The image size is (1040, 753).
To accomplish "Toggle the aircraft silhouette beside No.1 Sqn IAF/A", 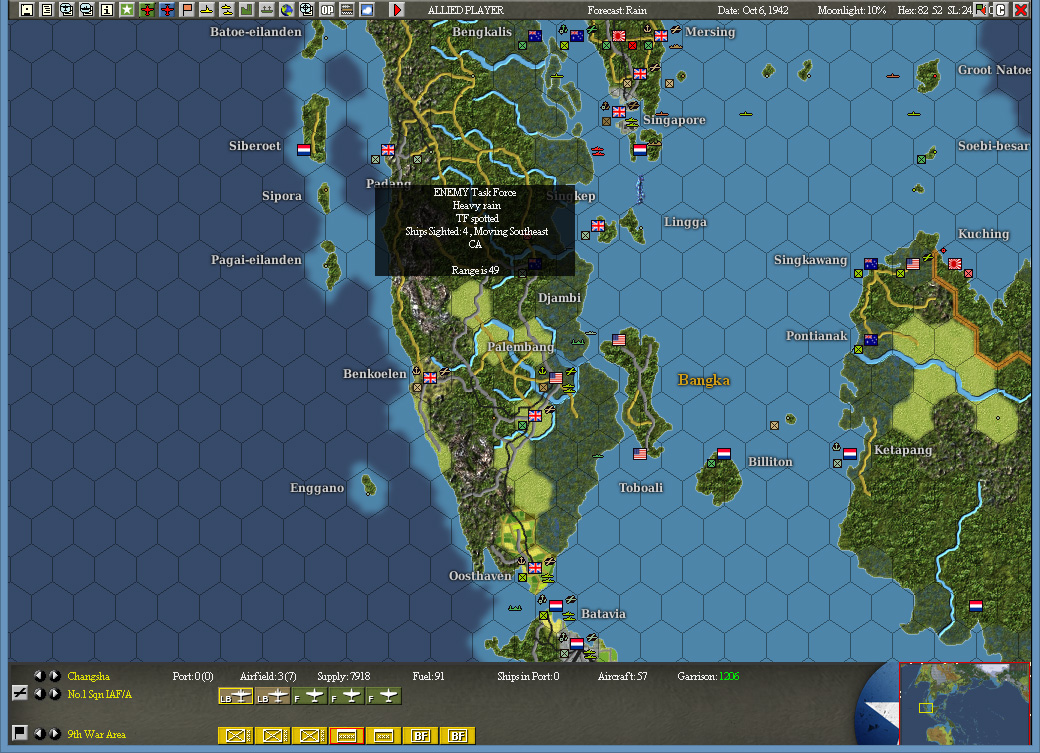I will tap(20, 691).
